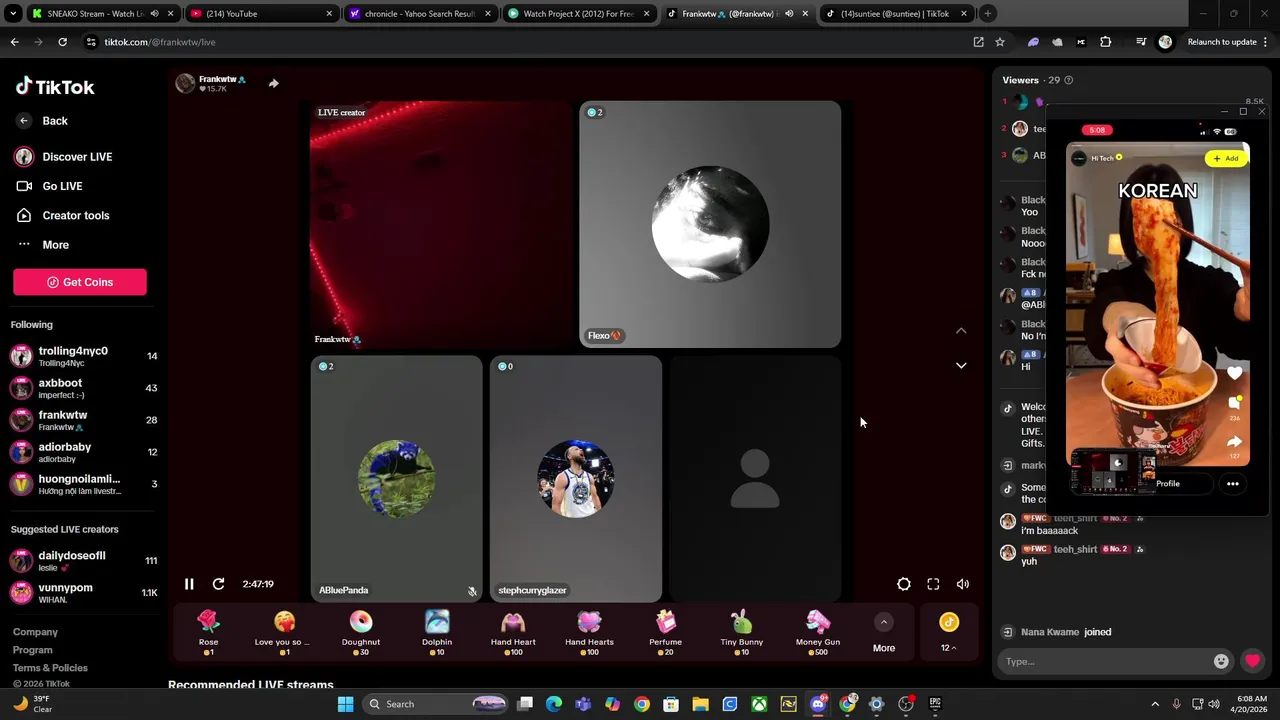Open the TikTok logo home link
Viewport: 1280px width, 720px height.
pyautogui.click(x=55, y=87)
